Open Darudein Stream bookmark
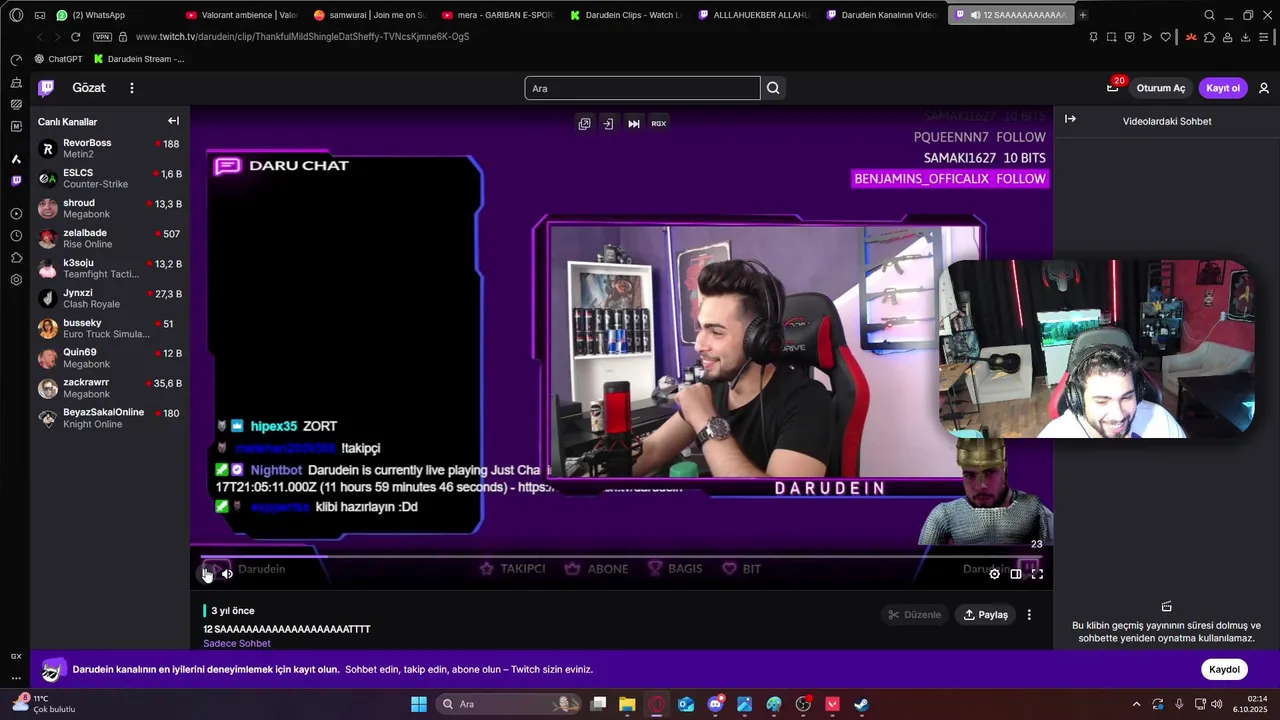 point(138,59)
